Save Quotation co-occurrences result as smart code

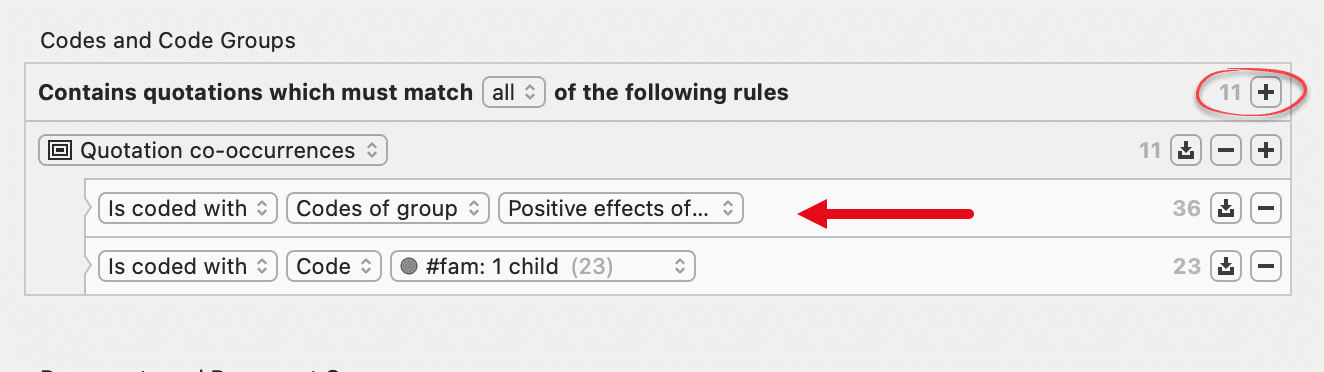[1186, 151]
